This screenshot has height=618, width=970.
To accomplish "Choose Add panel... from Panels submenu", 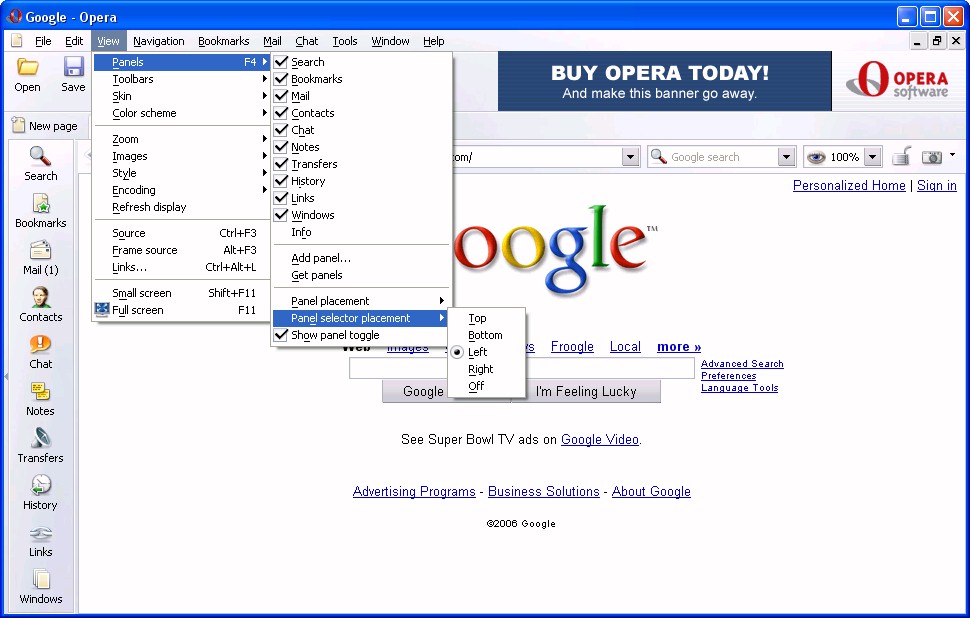I will [x=361, y=258].
